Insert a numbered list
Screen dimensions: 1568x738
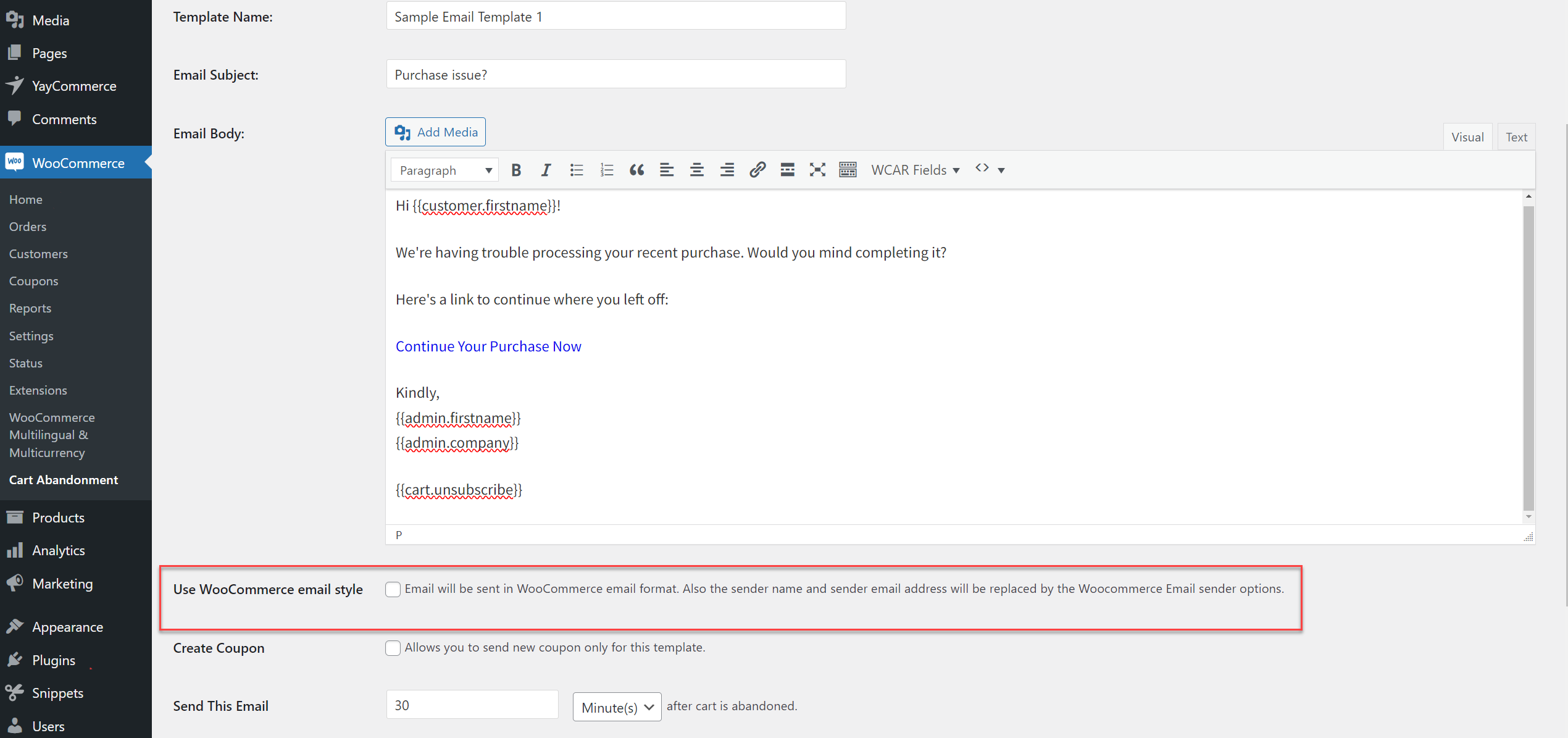click(x=606, y=170)
